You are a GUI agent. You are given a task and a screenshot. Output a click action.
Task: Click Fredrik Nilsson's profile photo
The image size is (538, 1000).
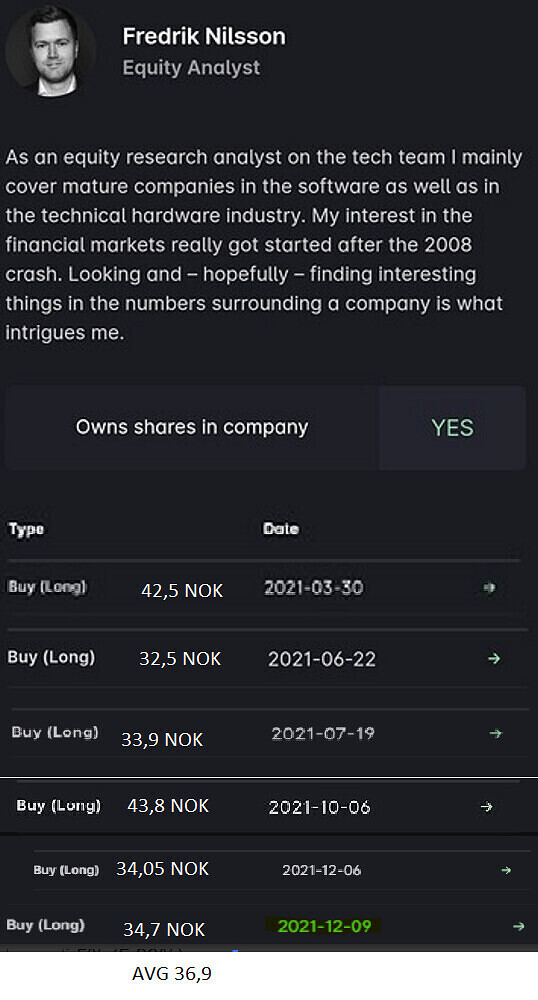pos(51,51)
